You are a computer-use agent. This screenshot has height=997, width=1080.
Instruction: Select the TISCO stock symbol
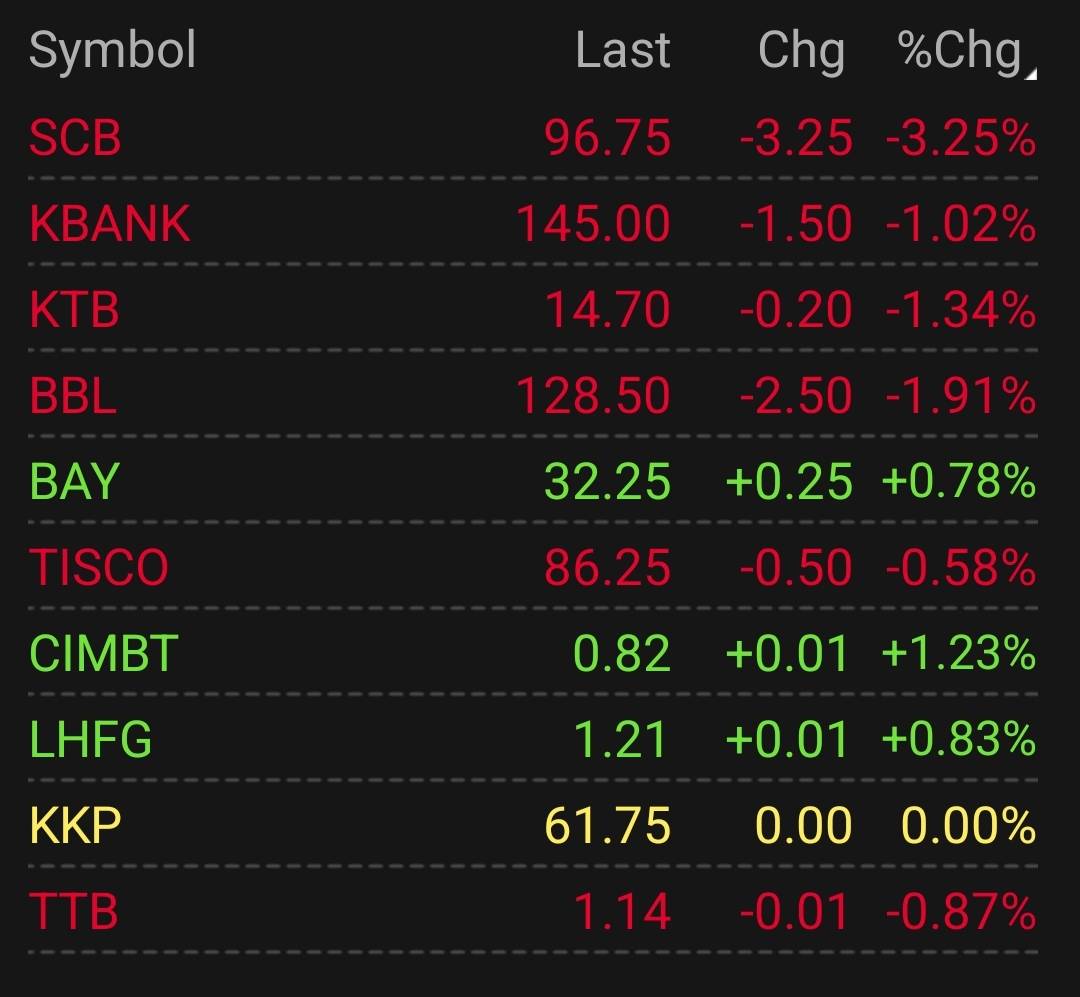[98, 567]
